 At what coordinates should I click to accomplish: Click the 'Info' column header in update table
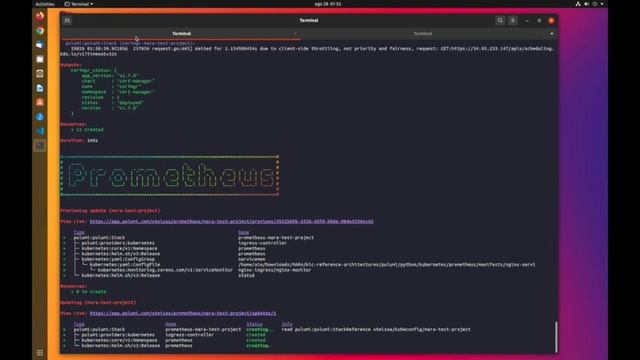pos(287,324)
